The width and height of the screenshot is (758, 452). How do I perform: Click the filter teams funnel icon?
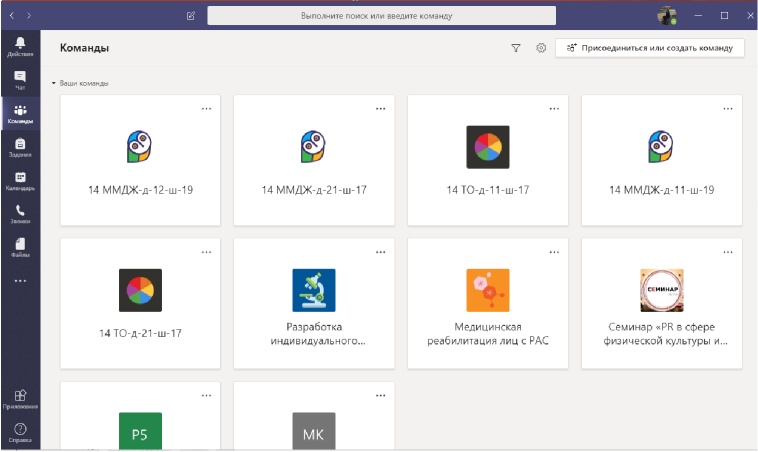516,48
